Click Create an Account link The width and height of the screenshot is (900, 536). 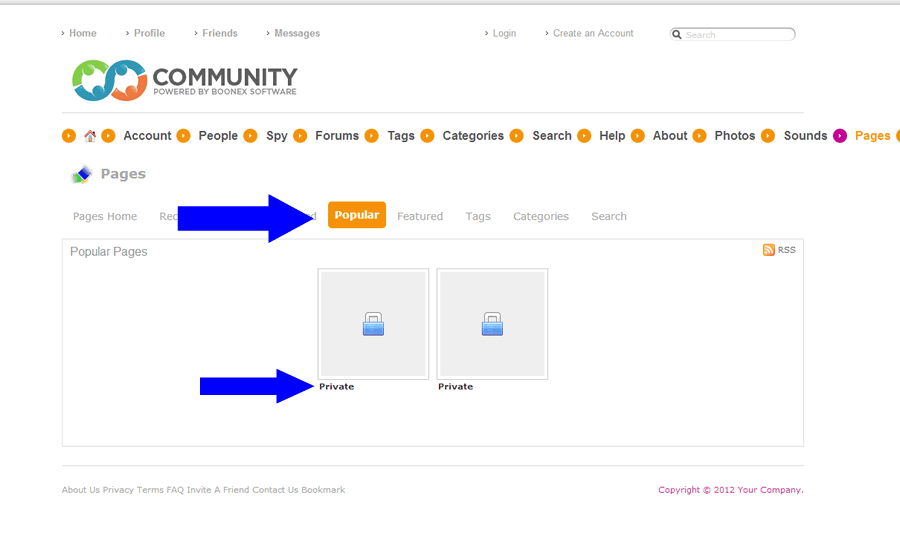click(593, 33)
